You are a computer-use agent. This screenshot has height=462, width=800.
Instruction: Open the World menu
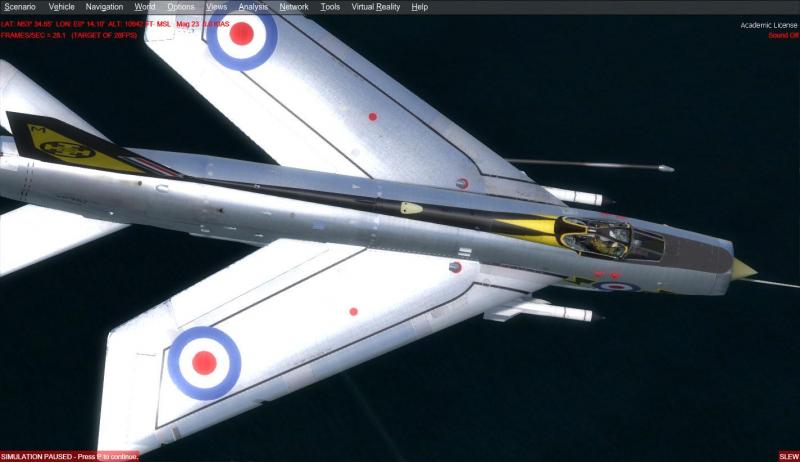(145, 7)
